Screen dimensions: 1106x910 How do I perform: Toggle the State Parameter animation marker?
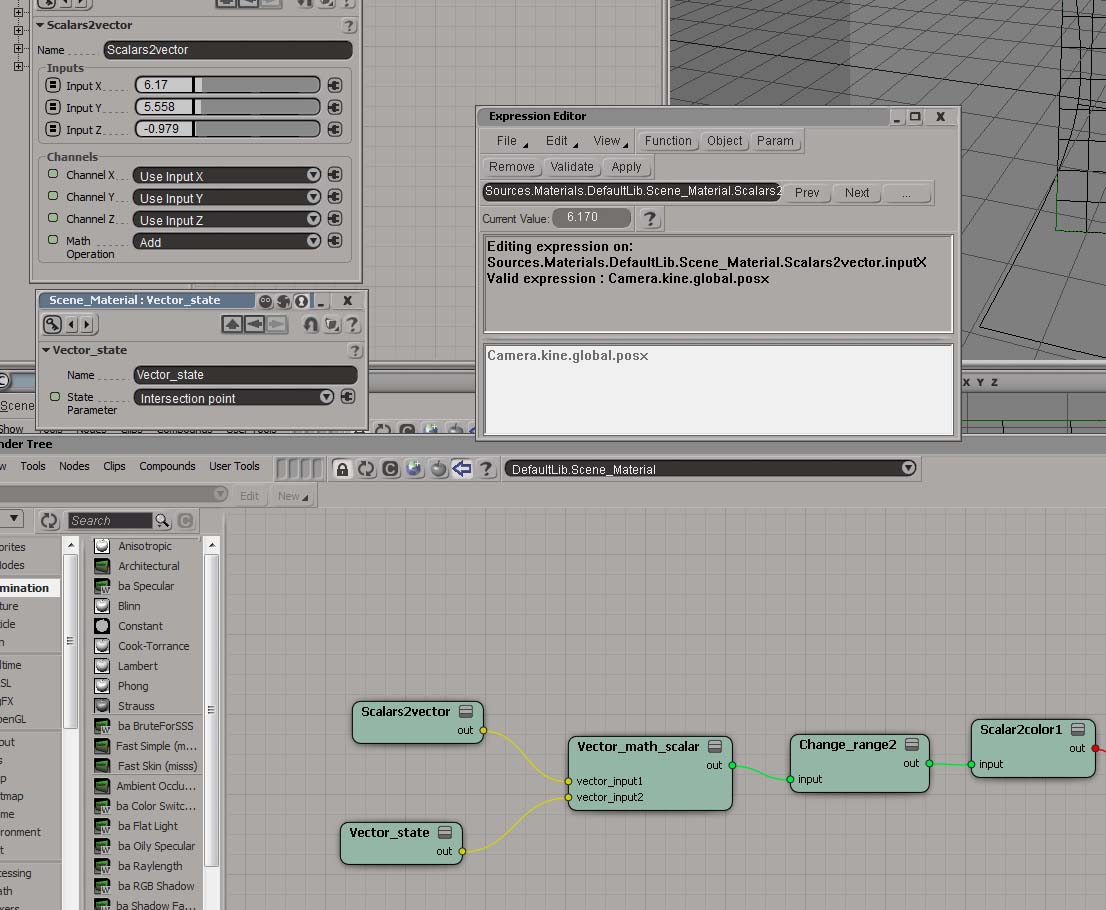[55, 397]
